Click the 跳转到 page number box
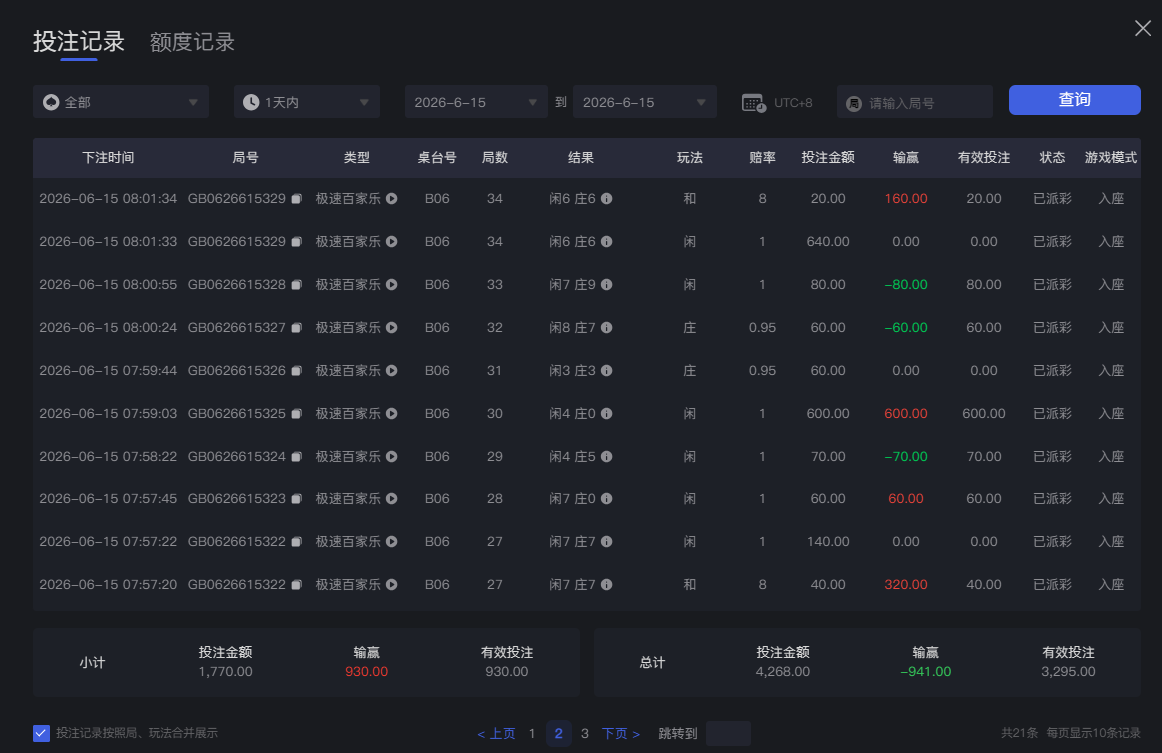The image size is (1162, 753). [x=728, y=733]
